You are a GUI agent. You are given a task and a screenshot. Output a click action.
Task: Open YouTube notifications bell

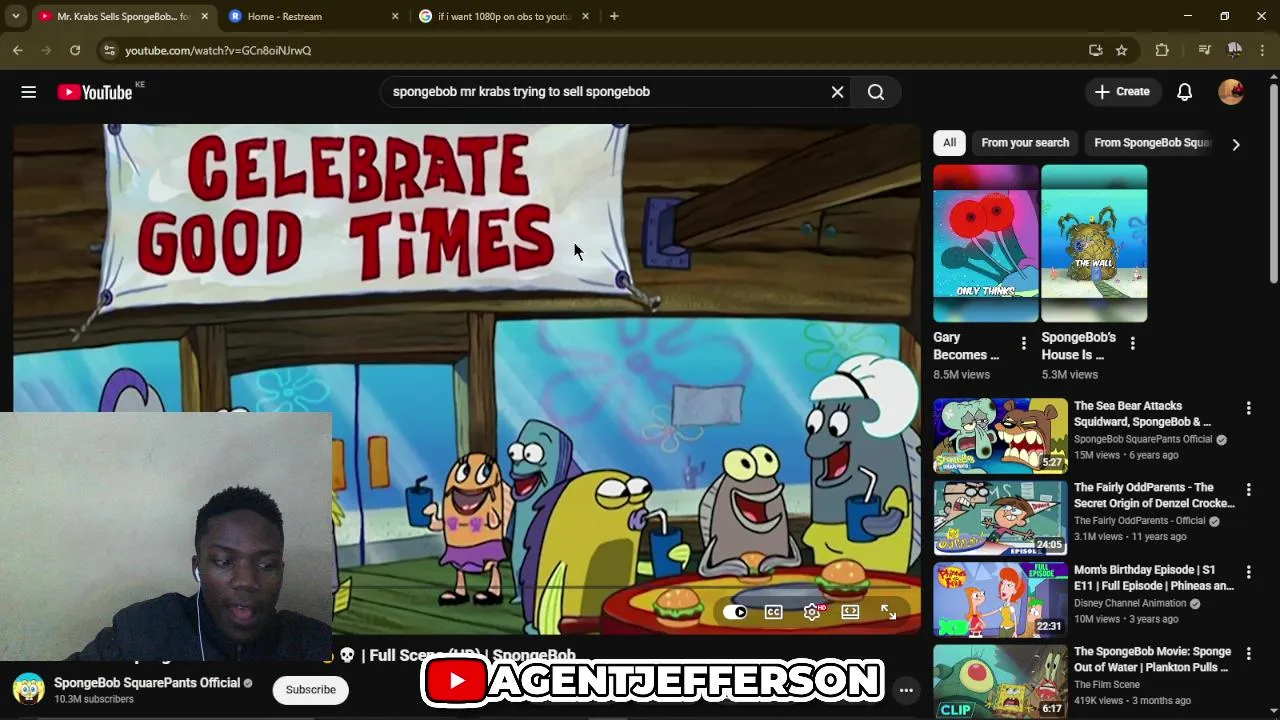(x=1184, y=92)
